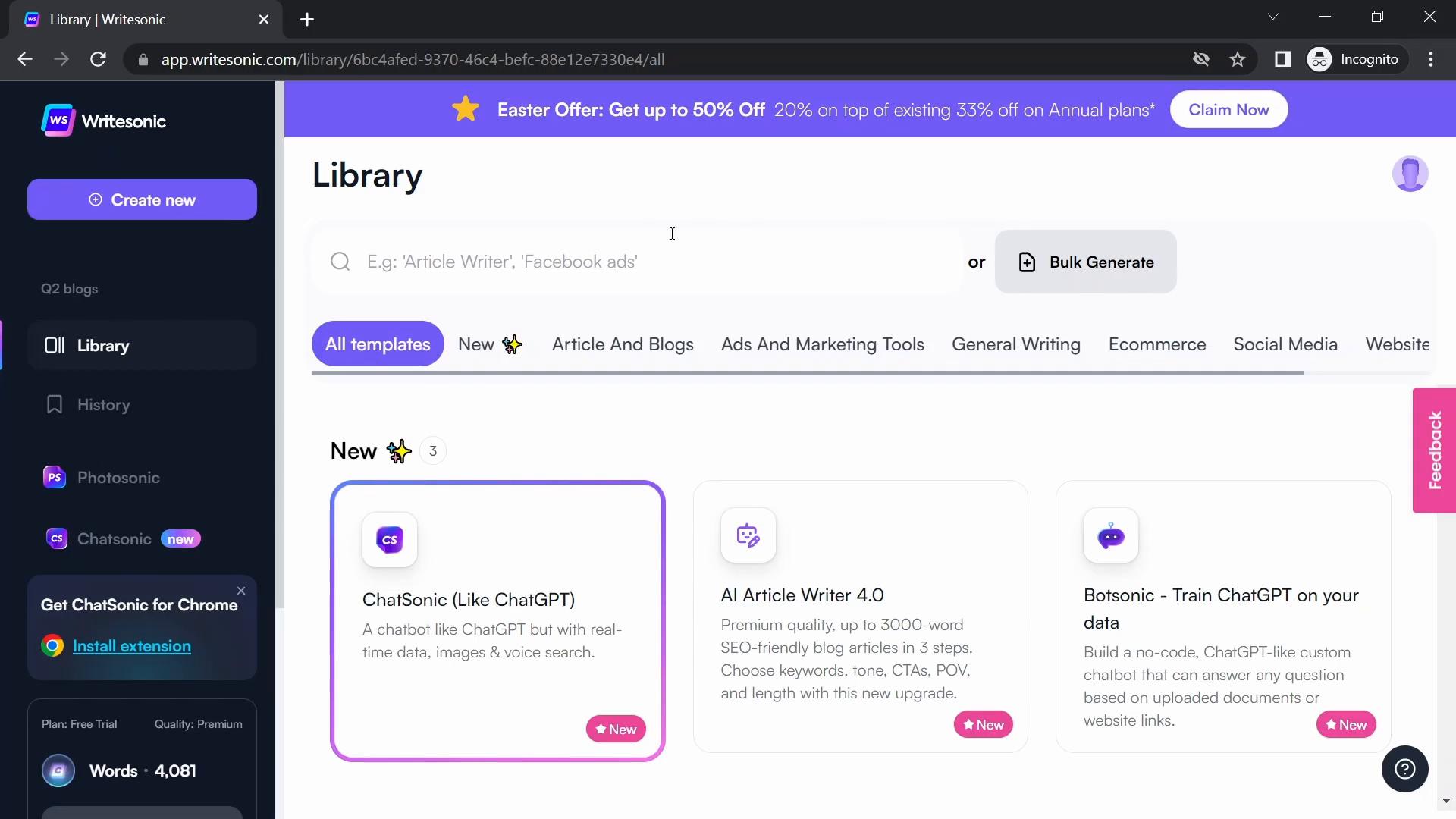This screenshot has width=1456, height=819.
Task: Select the 'All templates' tab
Action: pos(378,343)
